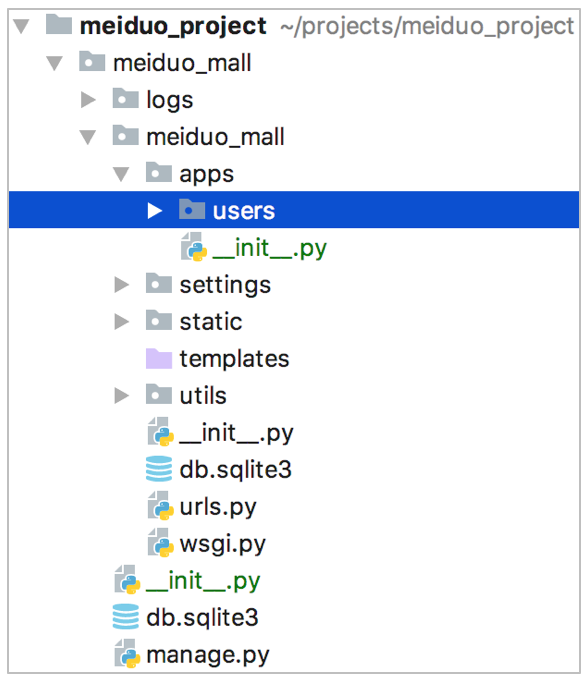The height and width of the screenshot is (680, 588).
Task: Select wsgi.py in the tree
Action: (222, 544)
